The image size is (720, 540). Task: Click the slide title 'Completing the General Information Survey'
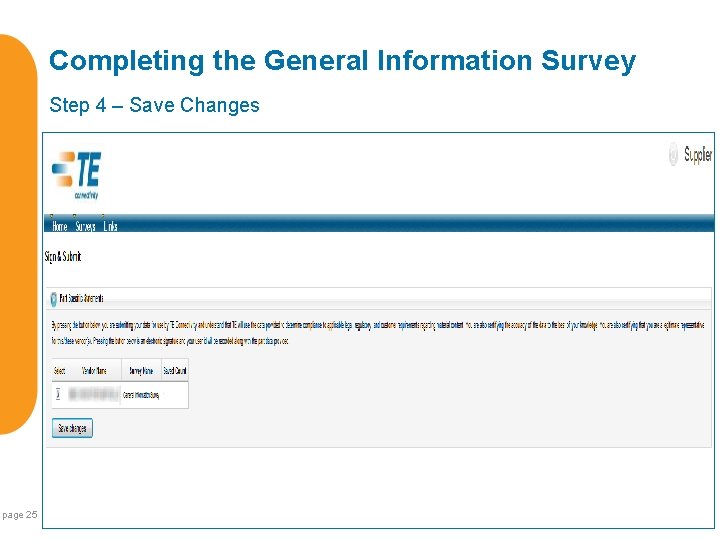342,61
